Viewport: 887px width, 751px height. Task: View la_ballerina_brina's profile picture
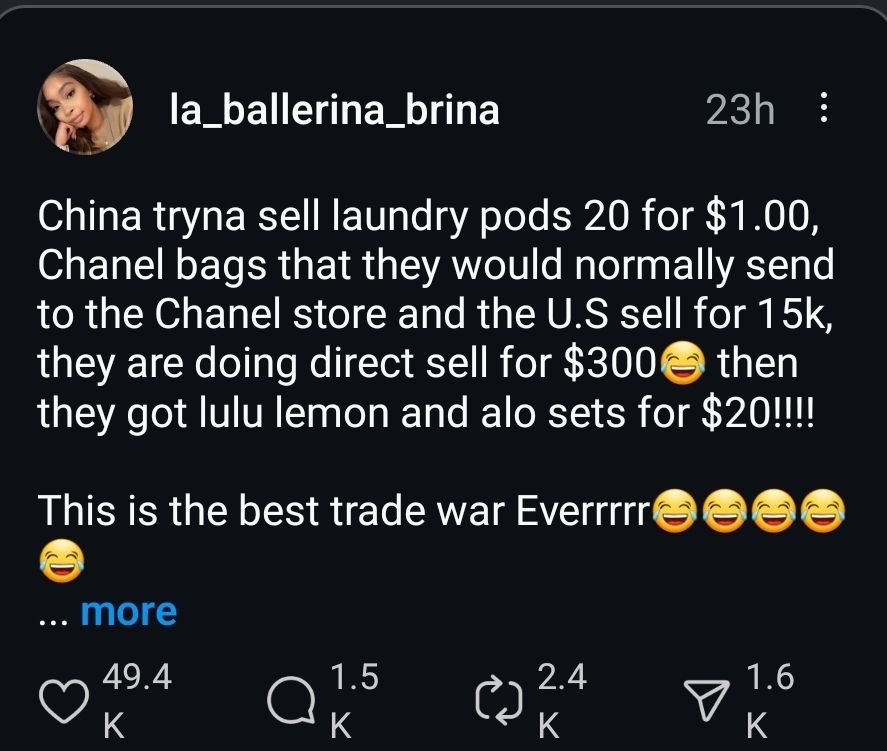point(85,107)
